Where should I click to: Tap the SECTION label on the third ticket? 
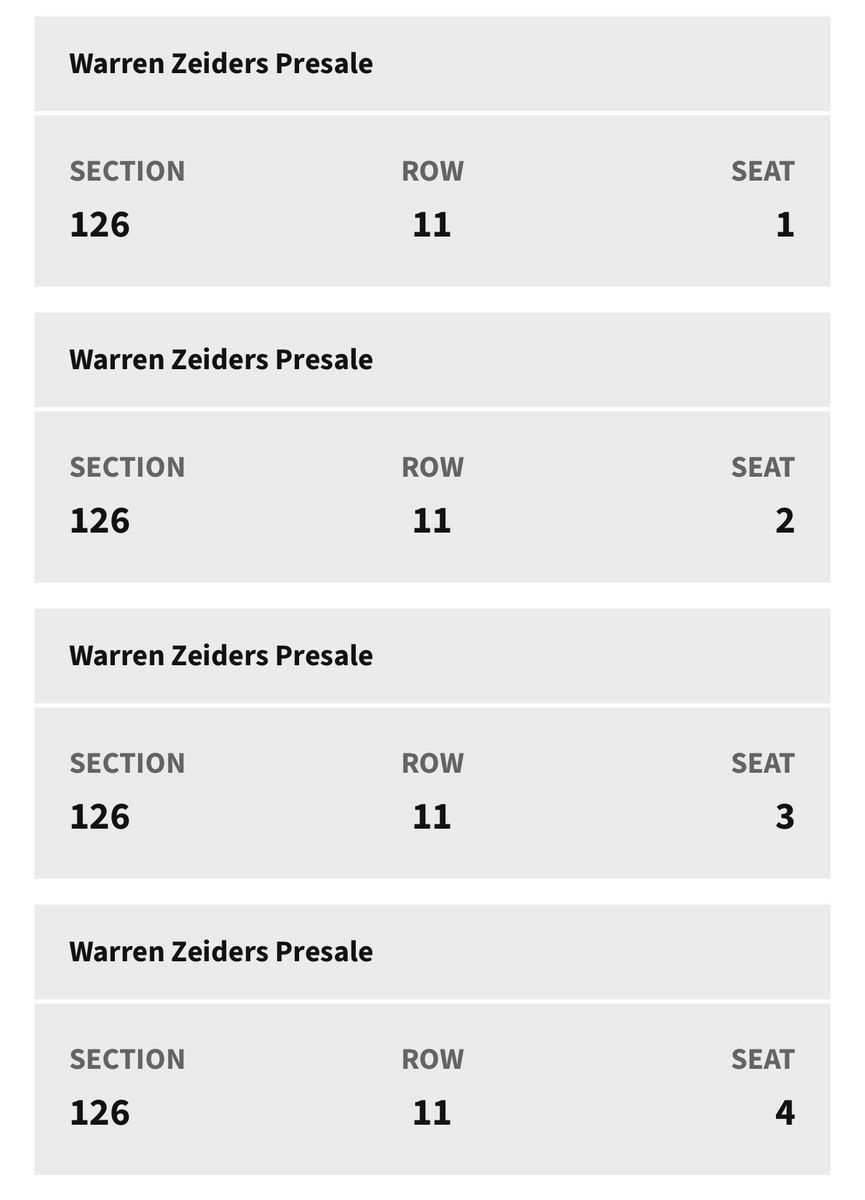click(x=127, y=763)
